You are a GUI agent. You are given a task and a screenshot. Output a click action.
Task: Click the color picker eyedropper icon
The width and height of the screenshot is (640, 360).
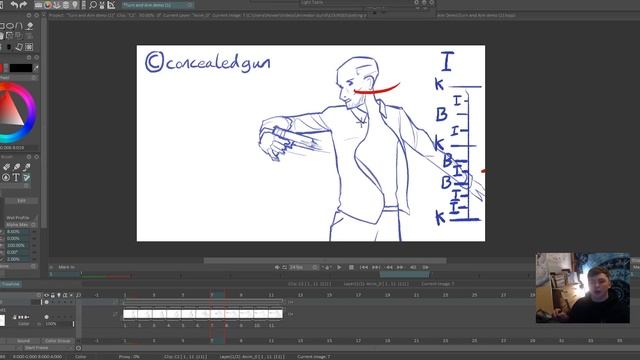(36, 68)
